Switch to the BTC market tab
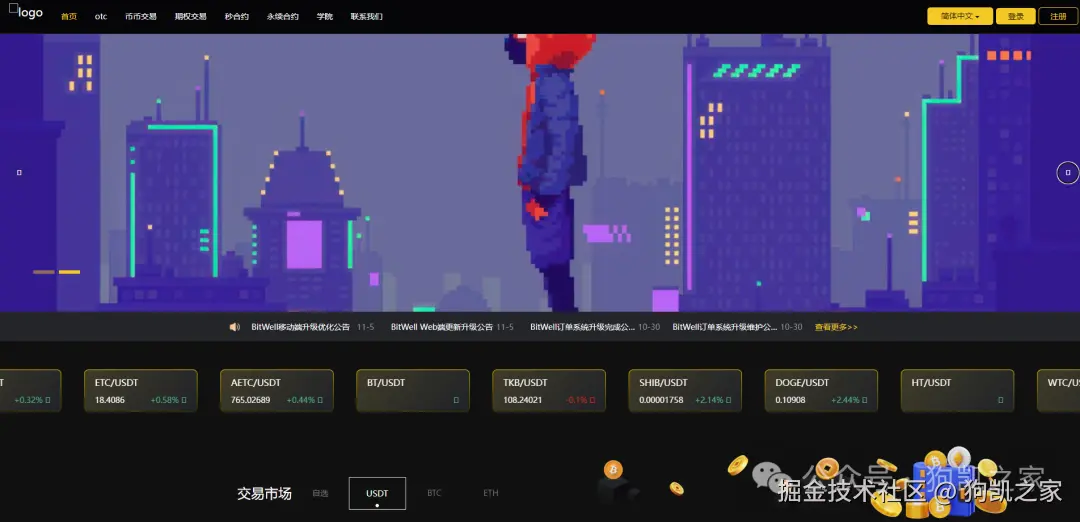Viewport: 1080px width, 522px height. (x=434, y=493)
